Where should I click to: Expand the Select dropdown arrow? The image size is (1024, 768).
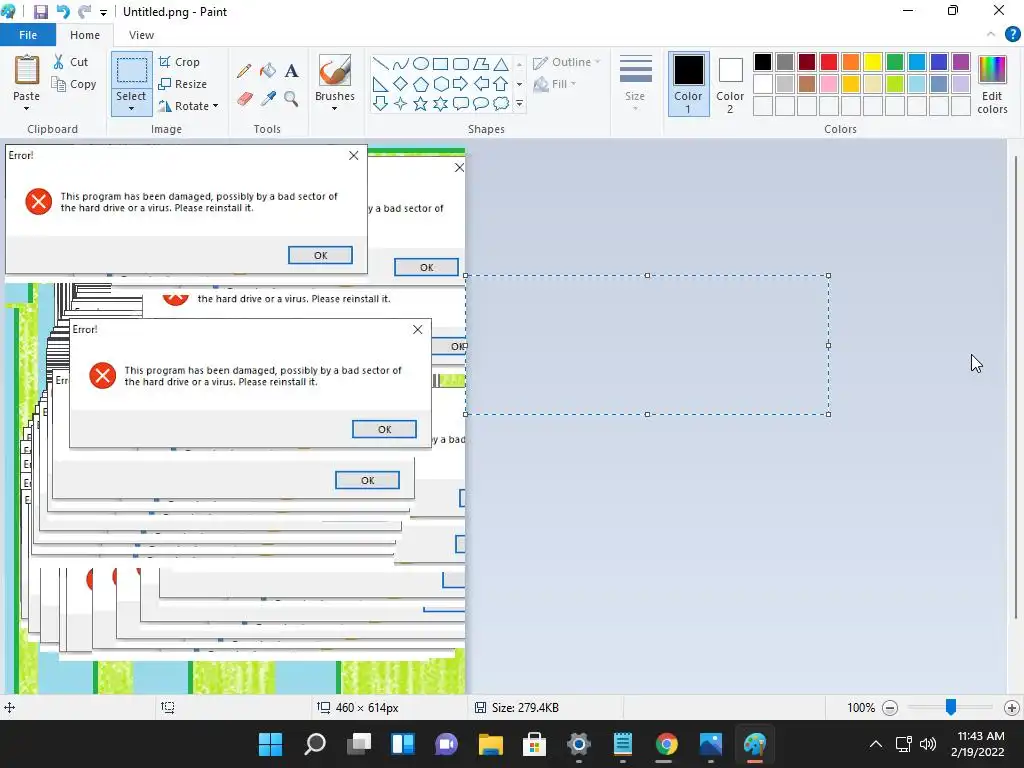click(x=131, y=108)
